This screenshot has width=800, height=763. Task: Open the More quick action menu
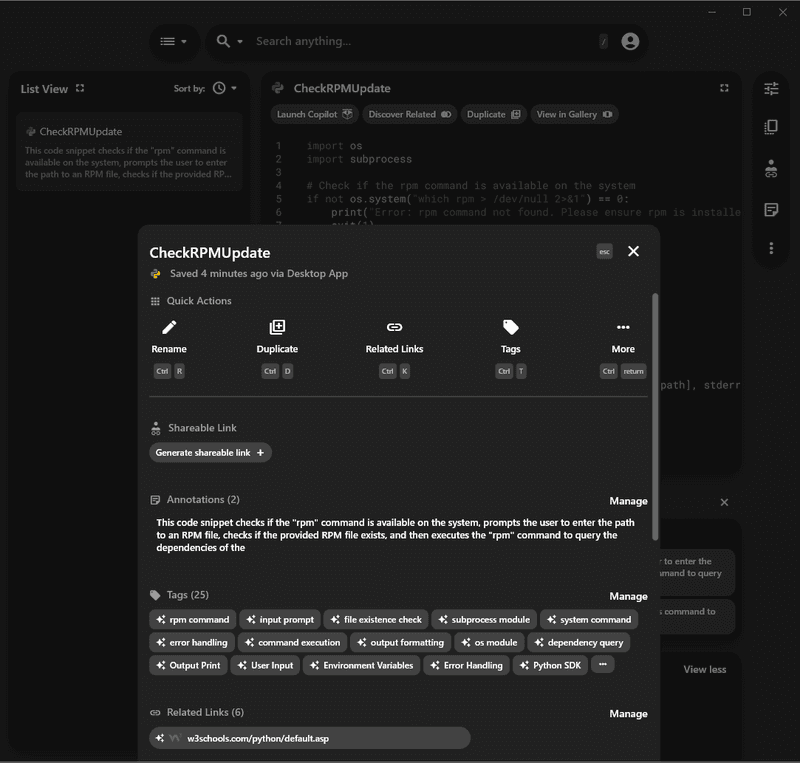(623, 326)
